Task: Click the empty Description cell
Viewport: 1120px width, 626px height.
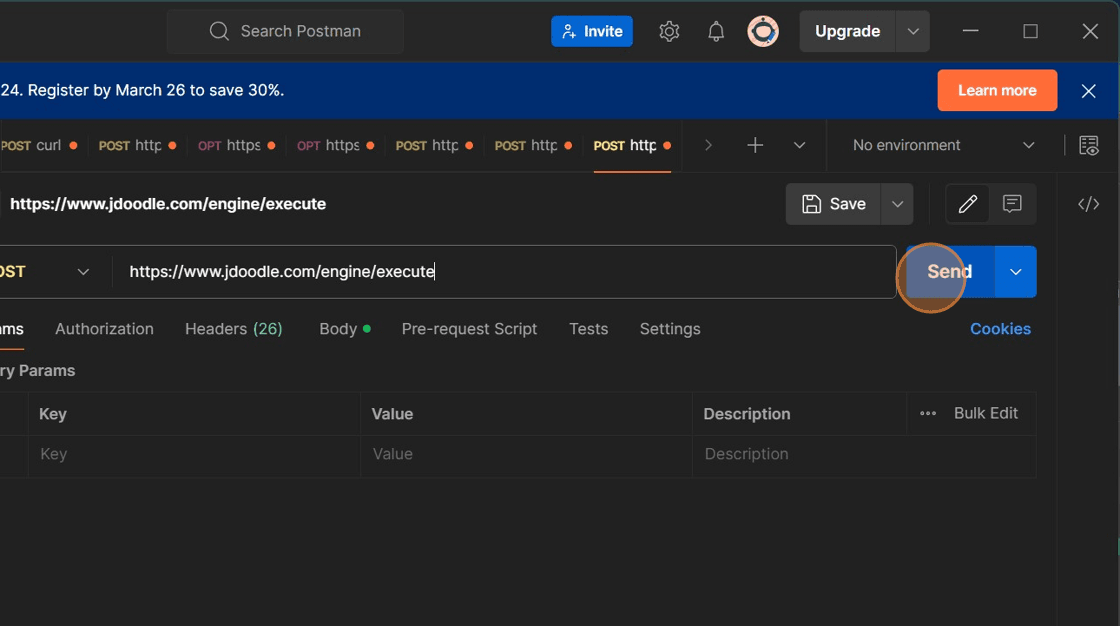Action: point(864,454)
